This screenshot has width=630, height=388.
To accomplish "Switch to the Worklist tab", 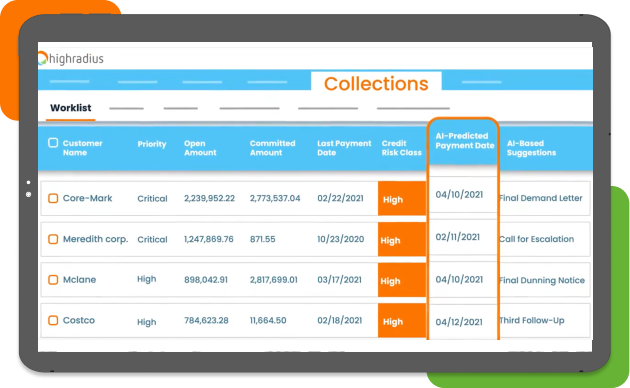I will pos(71,108).
